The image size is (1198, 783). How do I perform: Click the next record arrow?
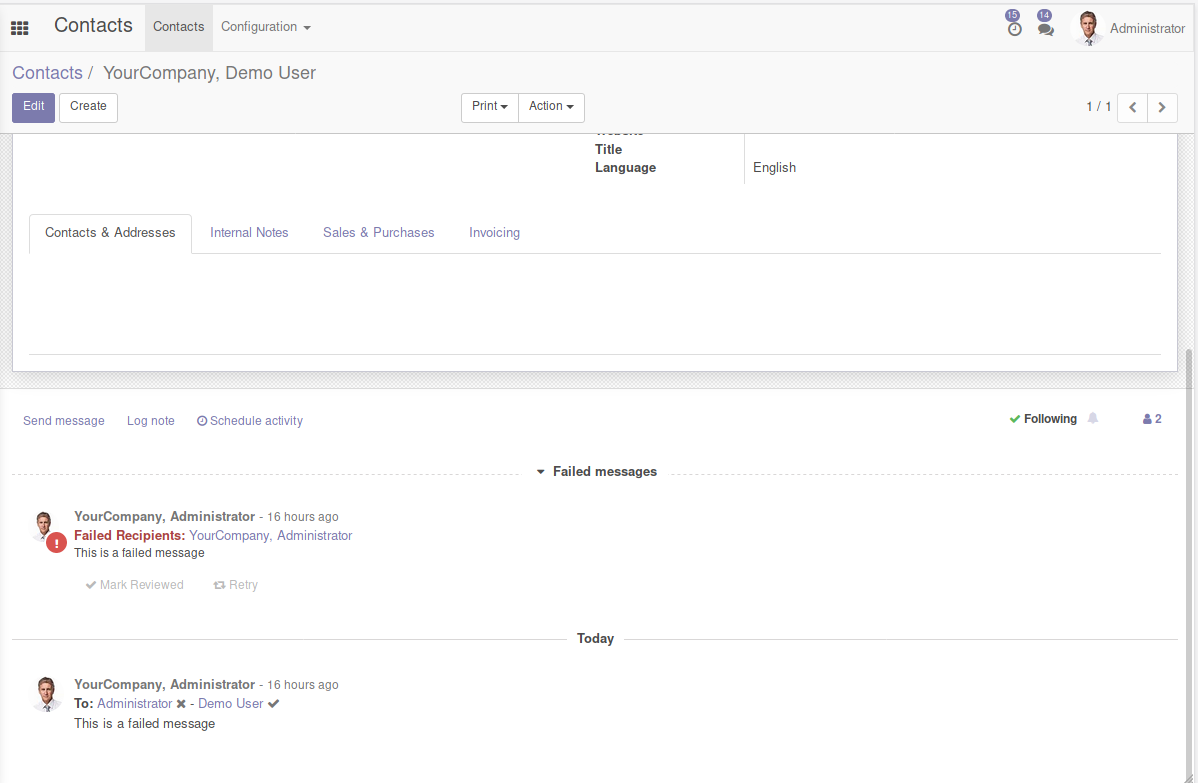(x=1161, y=107)
